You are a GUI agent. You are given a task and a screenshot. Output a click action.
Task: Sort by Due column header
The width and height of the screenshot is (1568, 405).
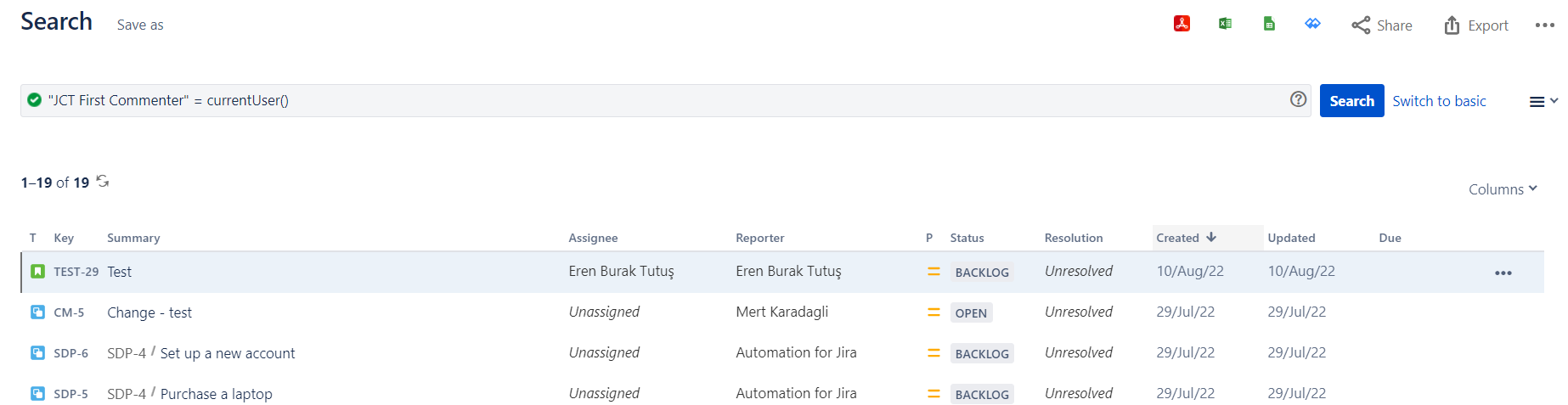[1390, 238]
